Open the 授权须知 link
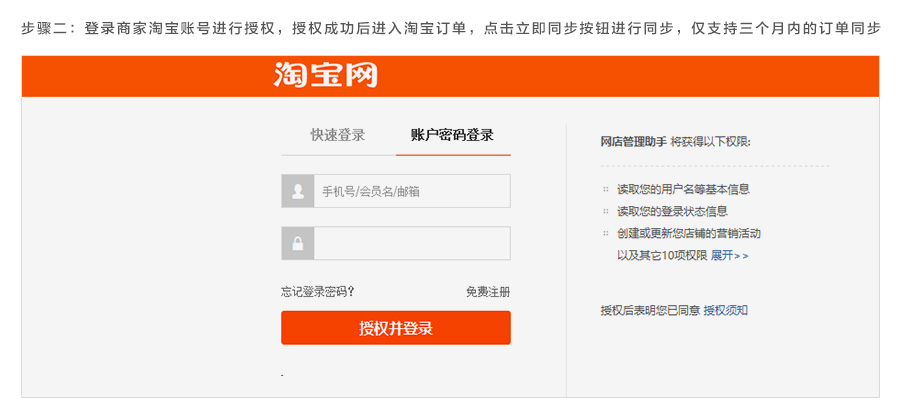 (726, 311)
